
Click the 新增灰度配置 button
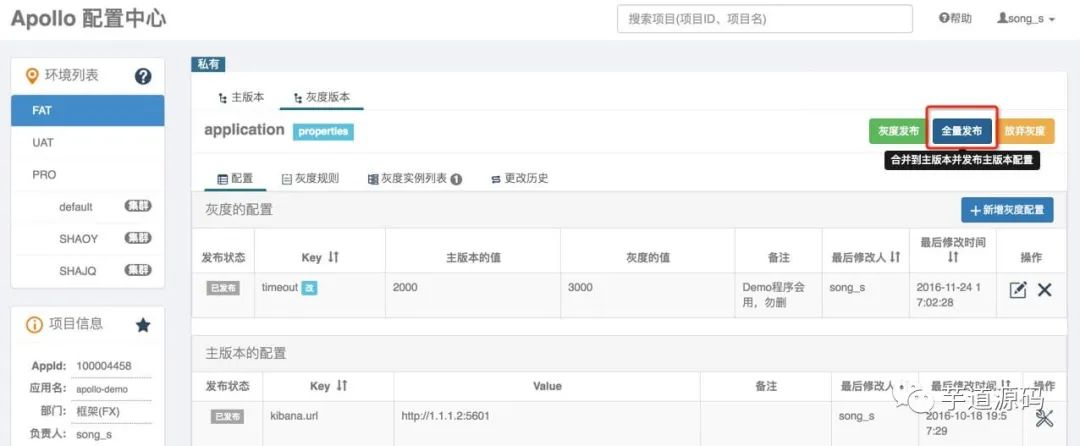pyautogui.click(x=1007, y=210)
